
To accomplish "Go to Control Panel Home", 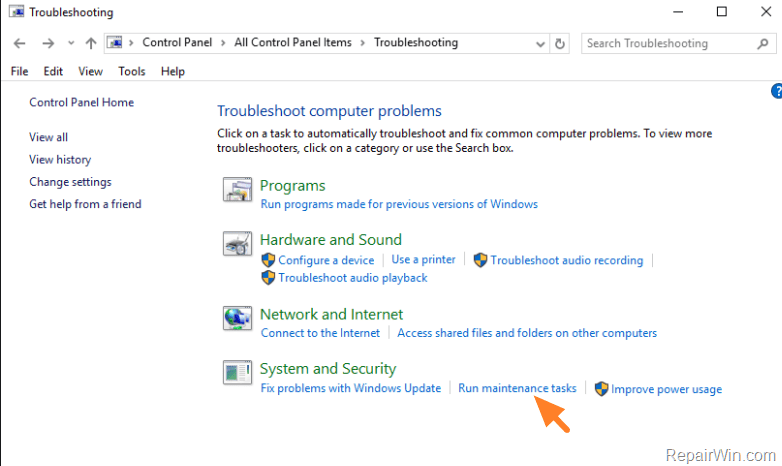I will 81,102.
